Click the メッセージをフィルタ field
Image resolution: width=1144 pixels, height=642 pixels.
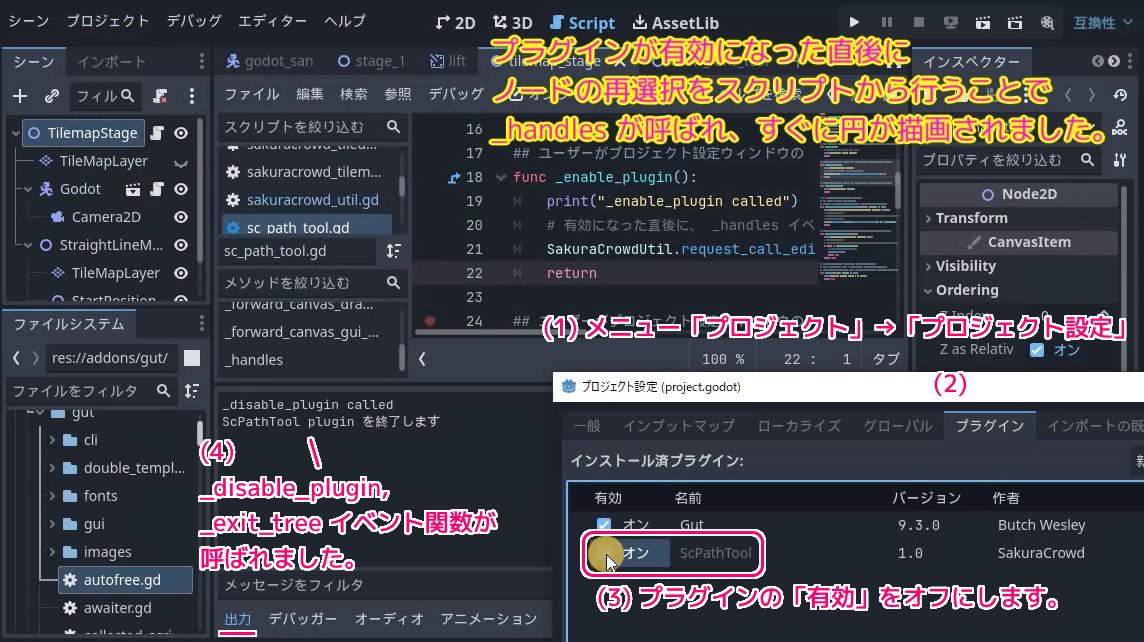point(385,585)
